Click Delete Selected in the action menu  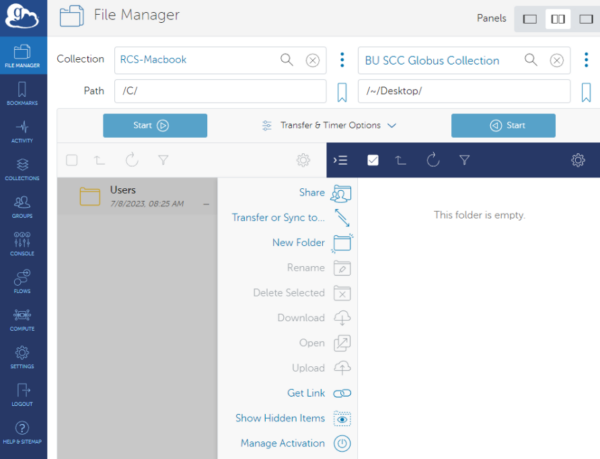[302, 293]
